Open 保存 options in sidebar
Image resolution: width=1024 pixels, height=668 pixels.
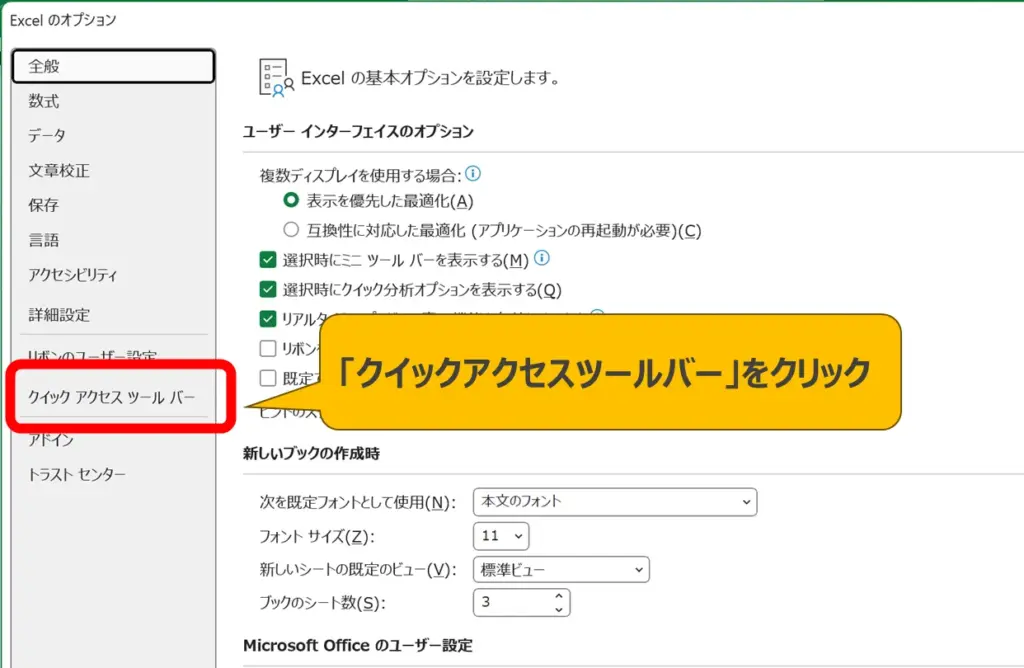pyautogui.click(x=44, y=206)
